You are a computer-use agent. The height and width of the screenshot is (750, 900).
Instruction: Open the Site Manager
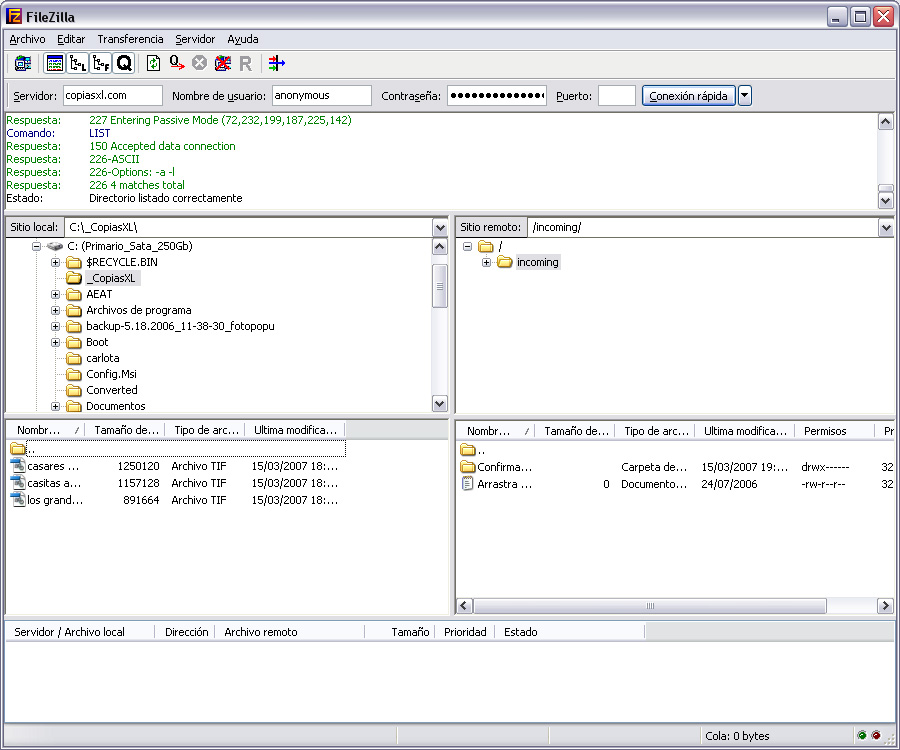pyautogui.click(x=23, y=63)
